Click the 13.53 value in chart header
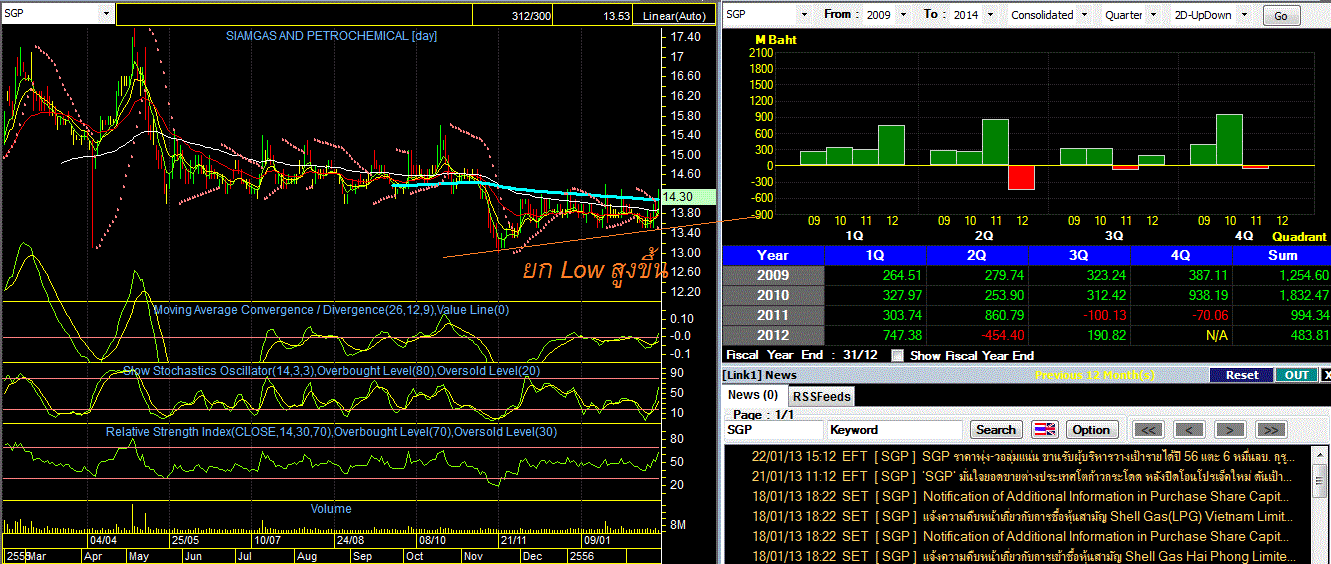1331x564 pixels. tap(617, 16)
